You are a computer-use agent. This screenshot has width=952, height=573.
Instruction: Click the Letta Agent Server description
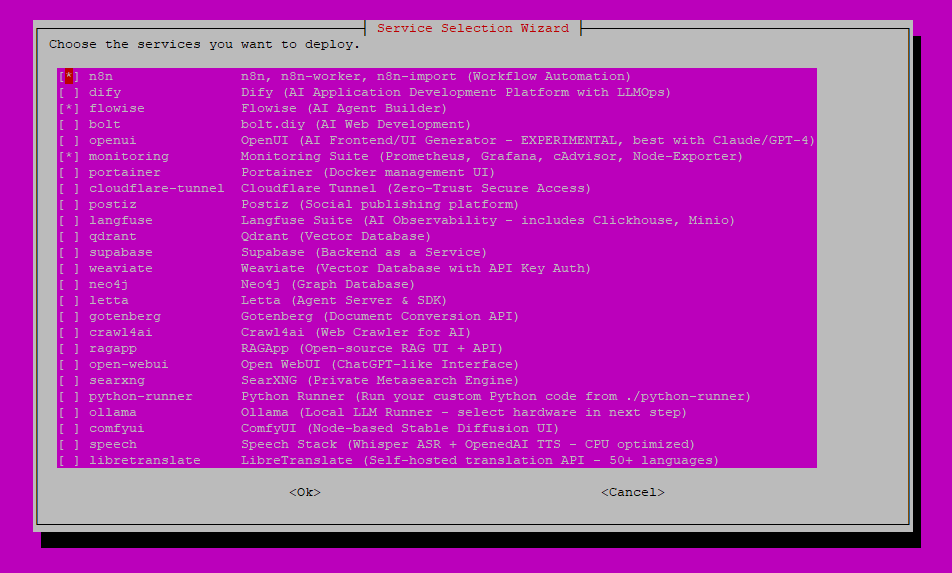[x=344, y=300]
